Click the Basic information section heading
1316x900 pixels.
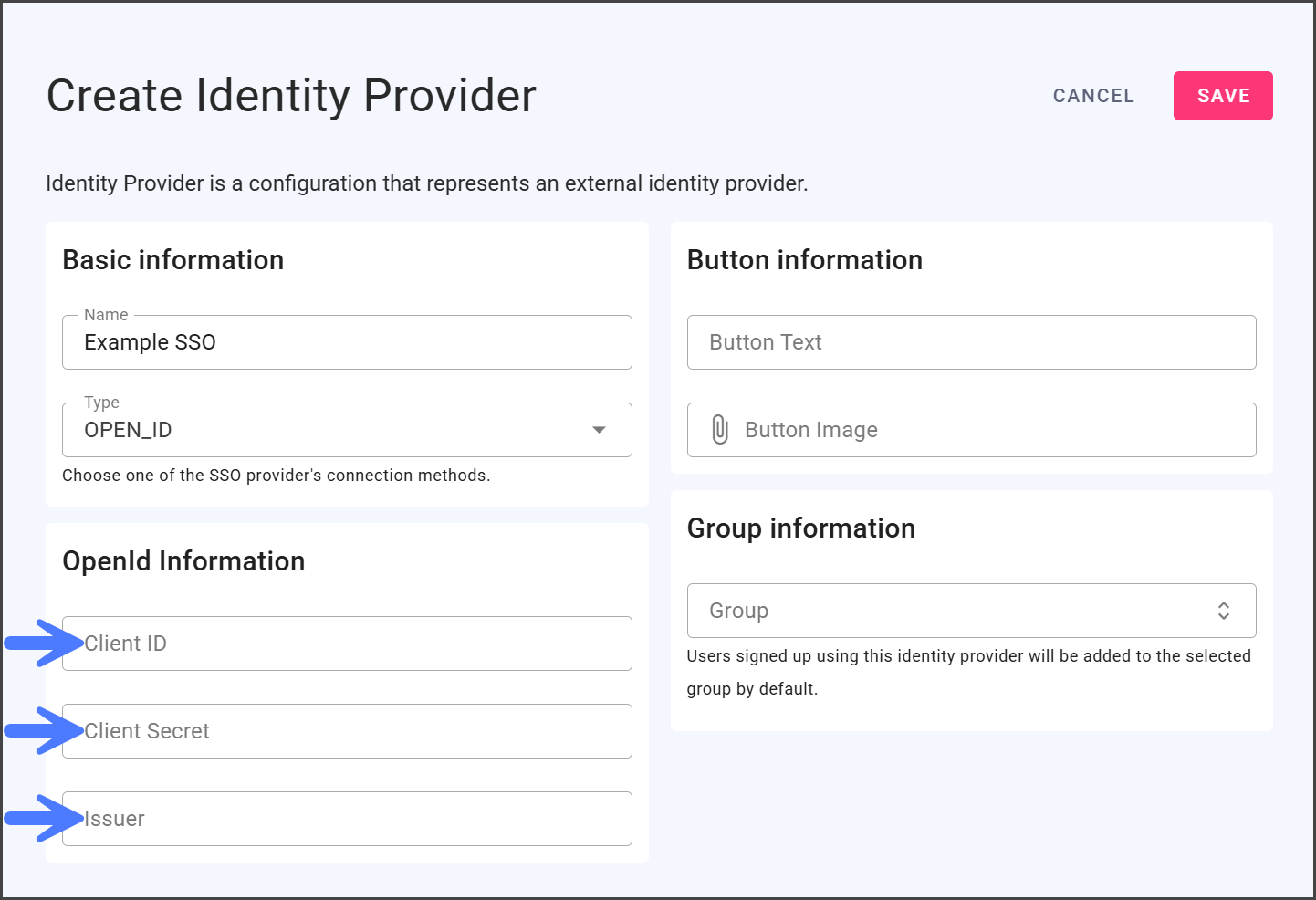172,260
